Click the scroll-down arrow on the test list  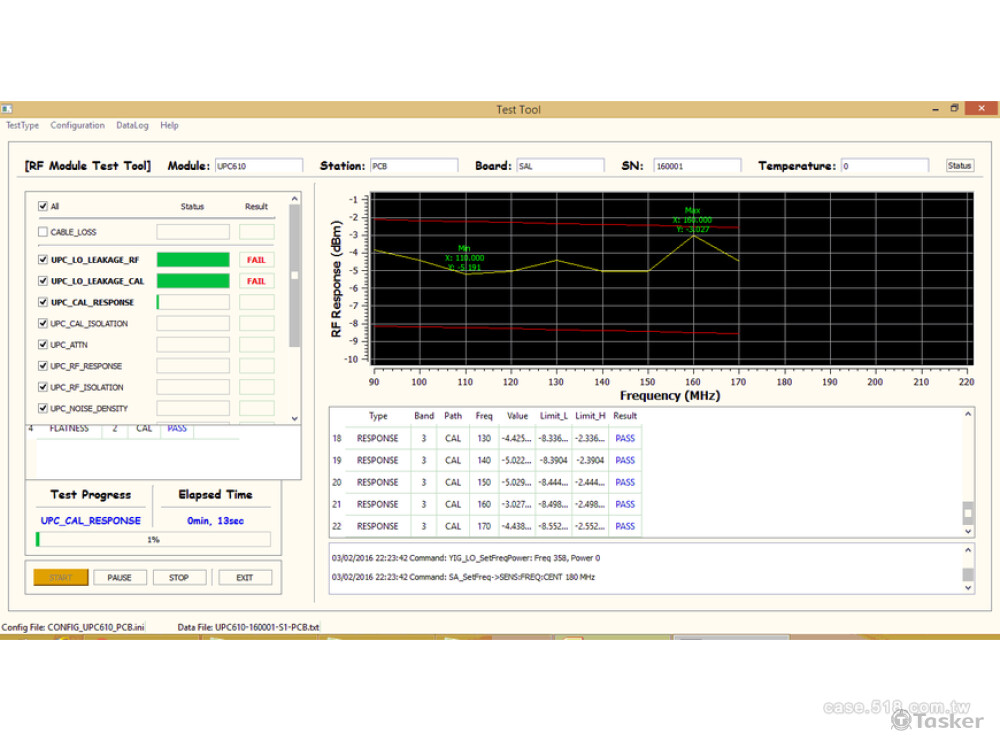click(294, 417)
